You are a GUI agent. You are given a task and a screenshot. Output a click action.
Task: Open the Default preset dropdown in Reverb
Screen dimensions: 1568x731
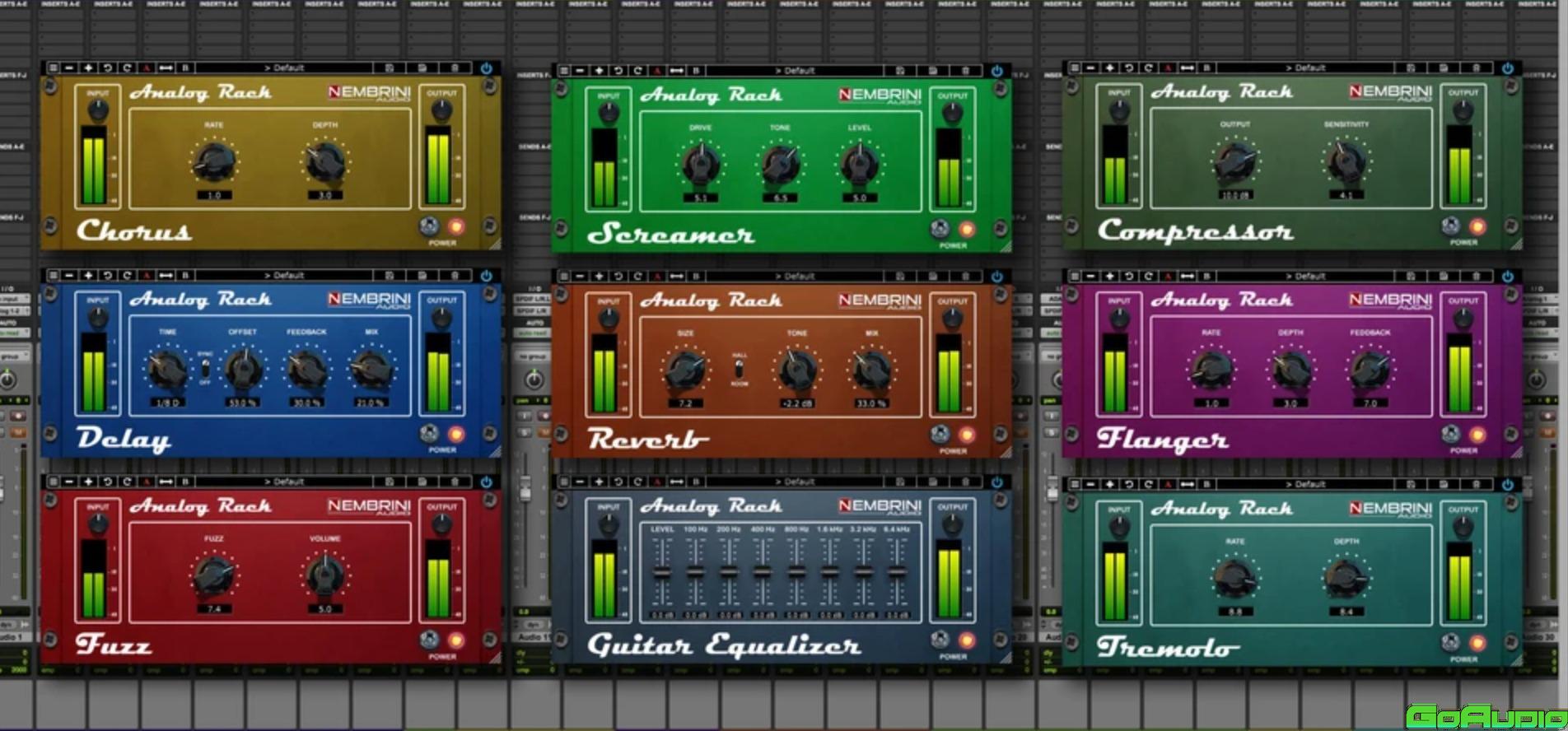[x=796, y=276]
